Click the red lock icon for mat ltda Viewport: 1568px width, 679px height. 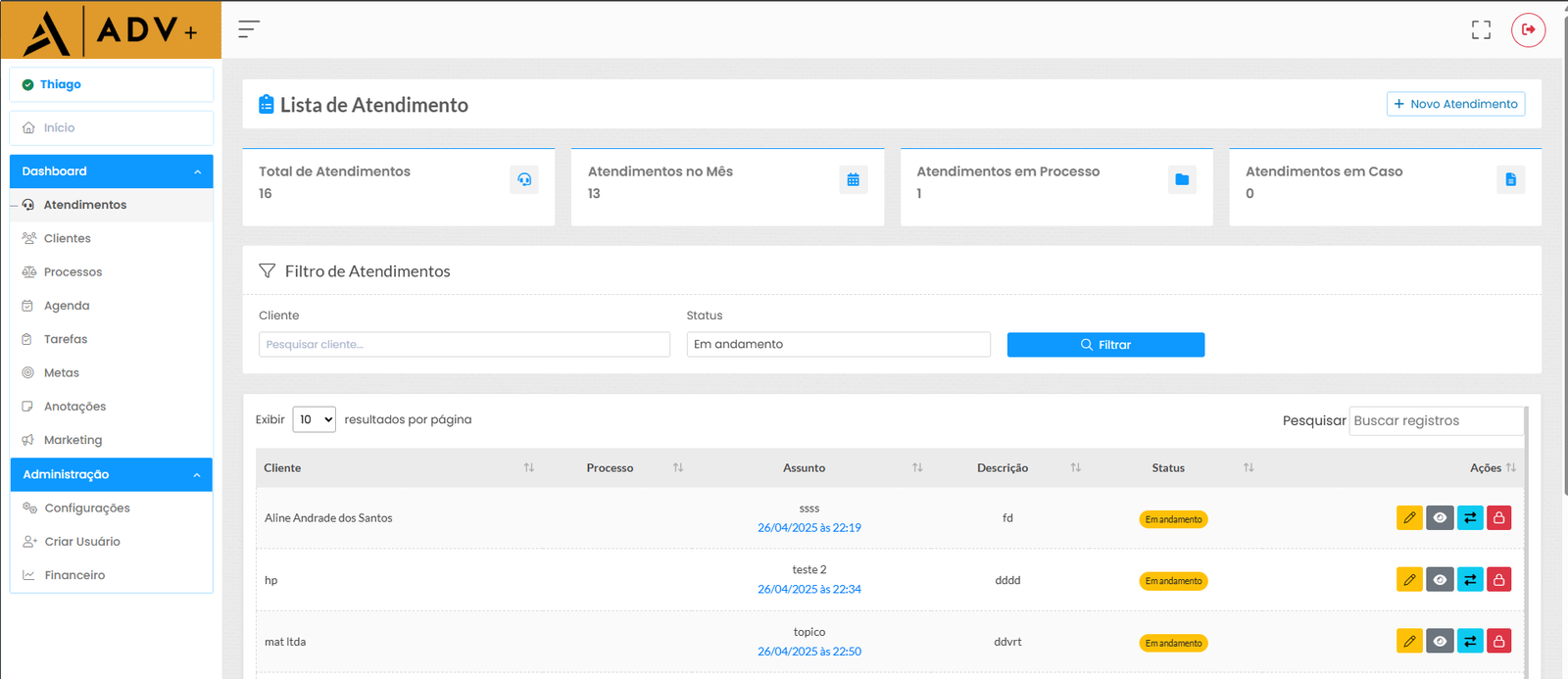click(x=1498, y=642)
